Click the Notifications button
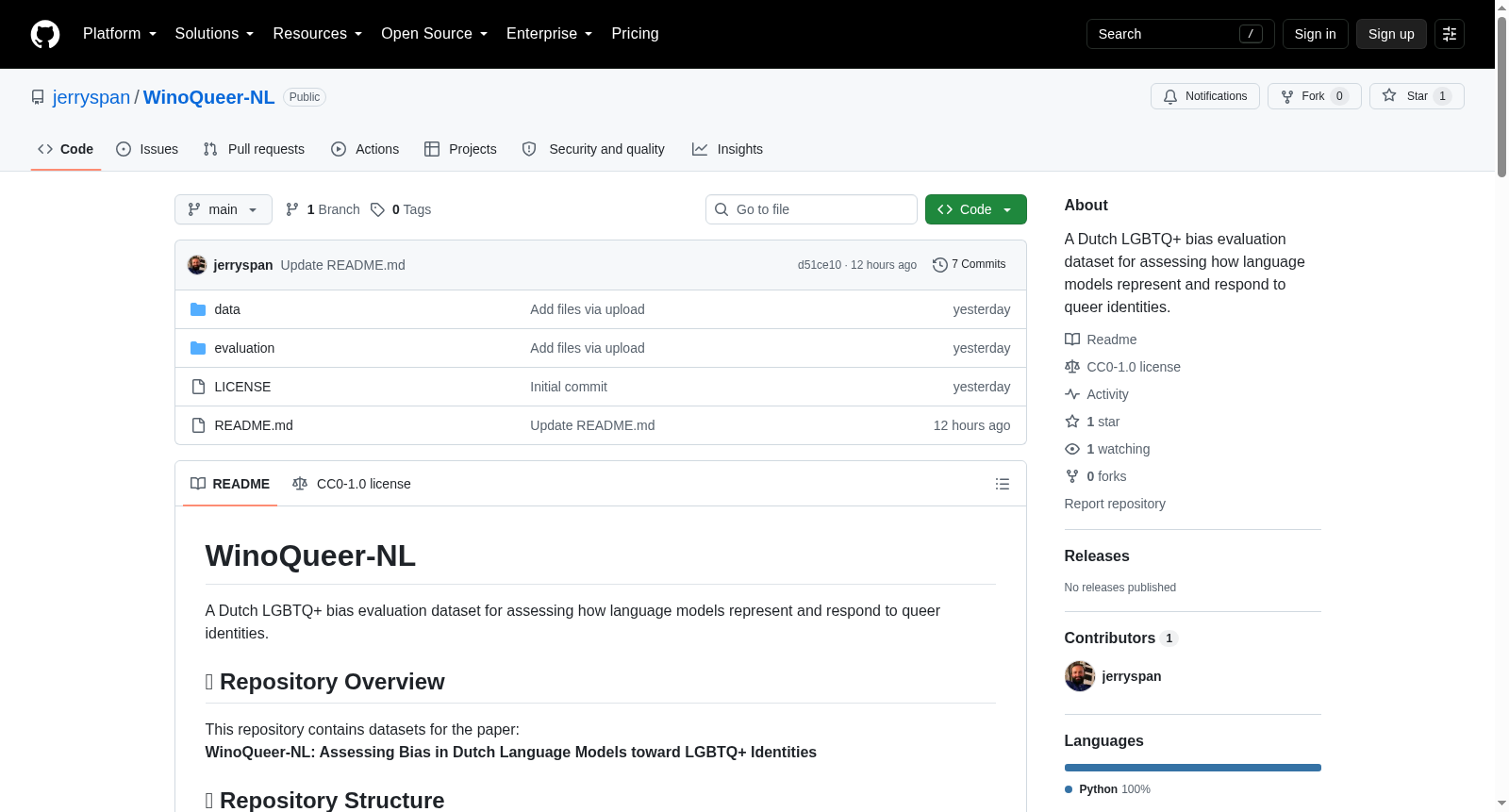The width and height of the screenshot is (1509, 812). coord(1205,96)
